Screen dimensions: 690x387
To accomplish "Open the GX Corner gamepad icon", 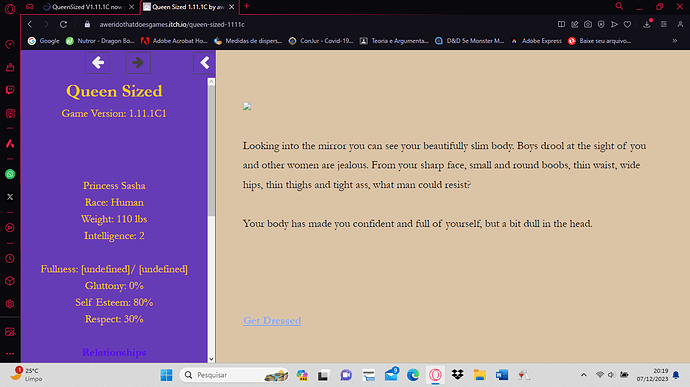I will [29, 7].
